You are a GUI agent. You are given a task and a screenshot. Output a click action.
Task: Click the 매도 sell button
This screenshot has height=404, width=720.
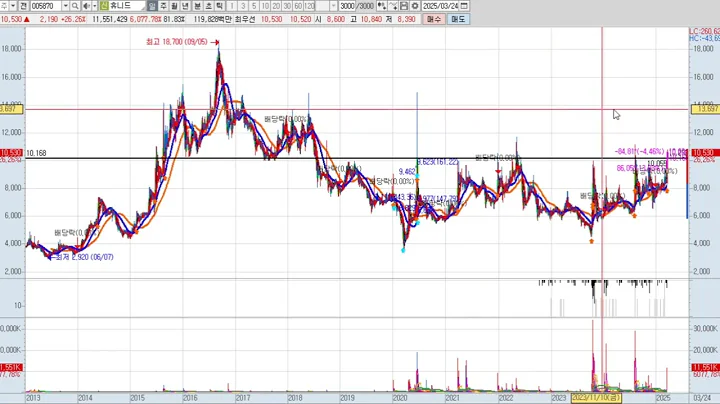(x=458, y=19)
